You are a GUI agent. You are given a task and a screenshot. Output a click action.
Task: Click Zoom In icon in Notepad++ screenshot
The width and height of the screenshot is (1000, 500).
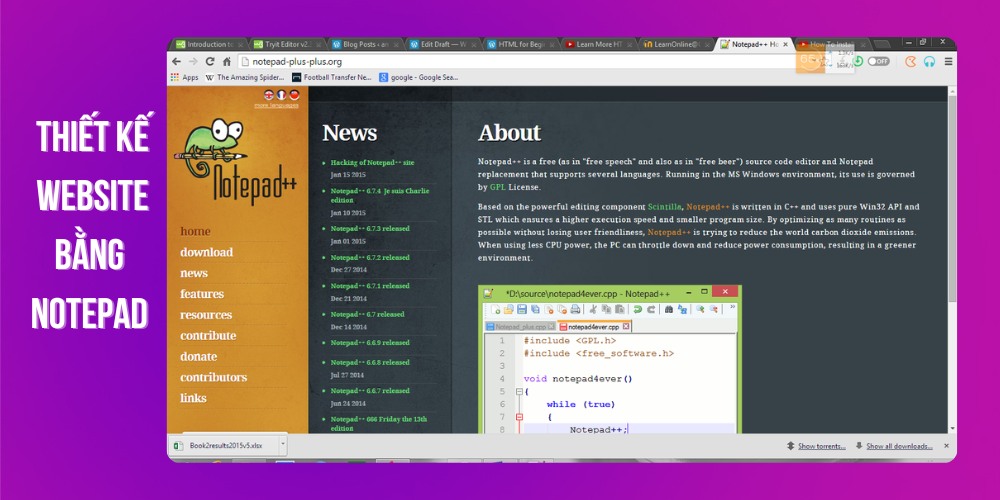pyautogui.click(x=700, y=309)
